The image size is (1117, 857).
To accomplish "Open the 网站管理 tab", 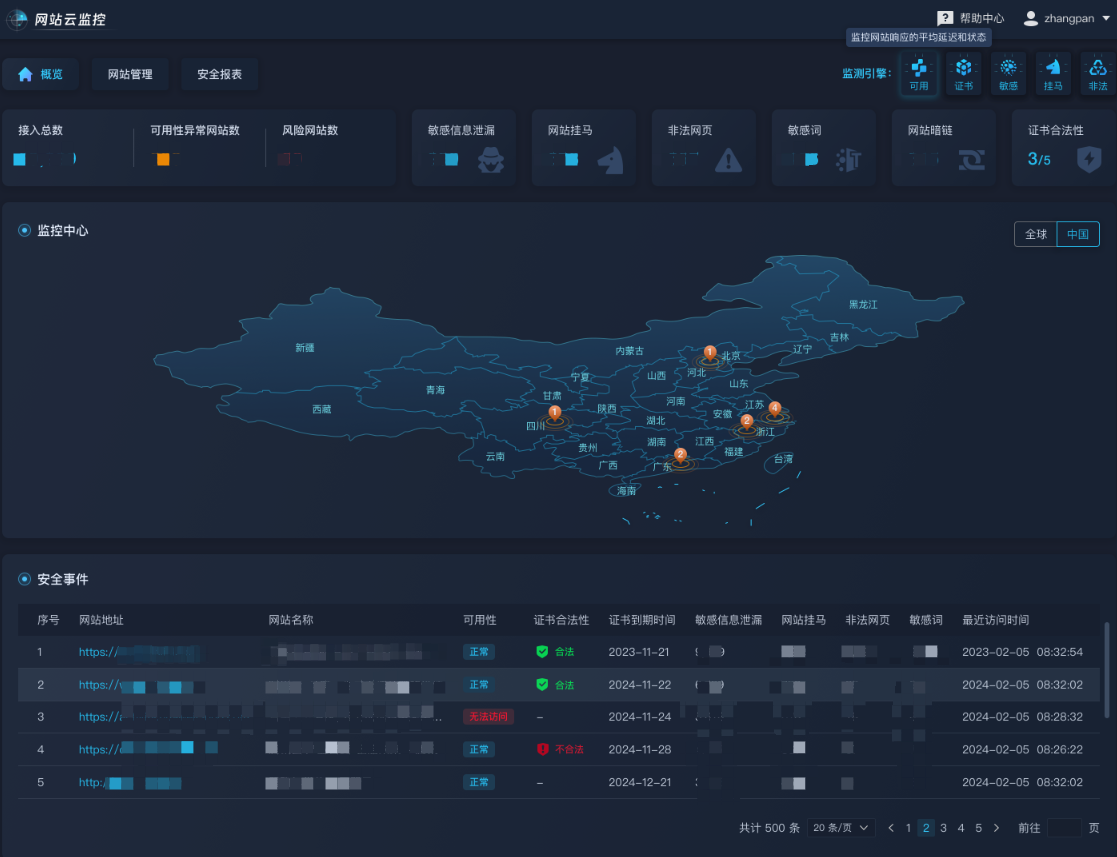I will coord(130,74).
